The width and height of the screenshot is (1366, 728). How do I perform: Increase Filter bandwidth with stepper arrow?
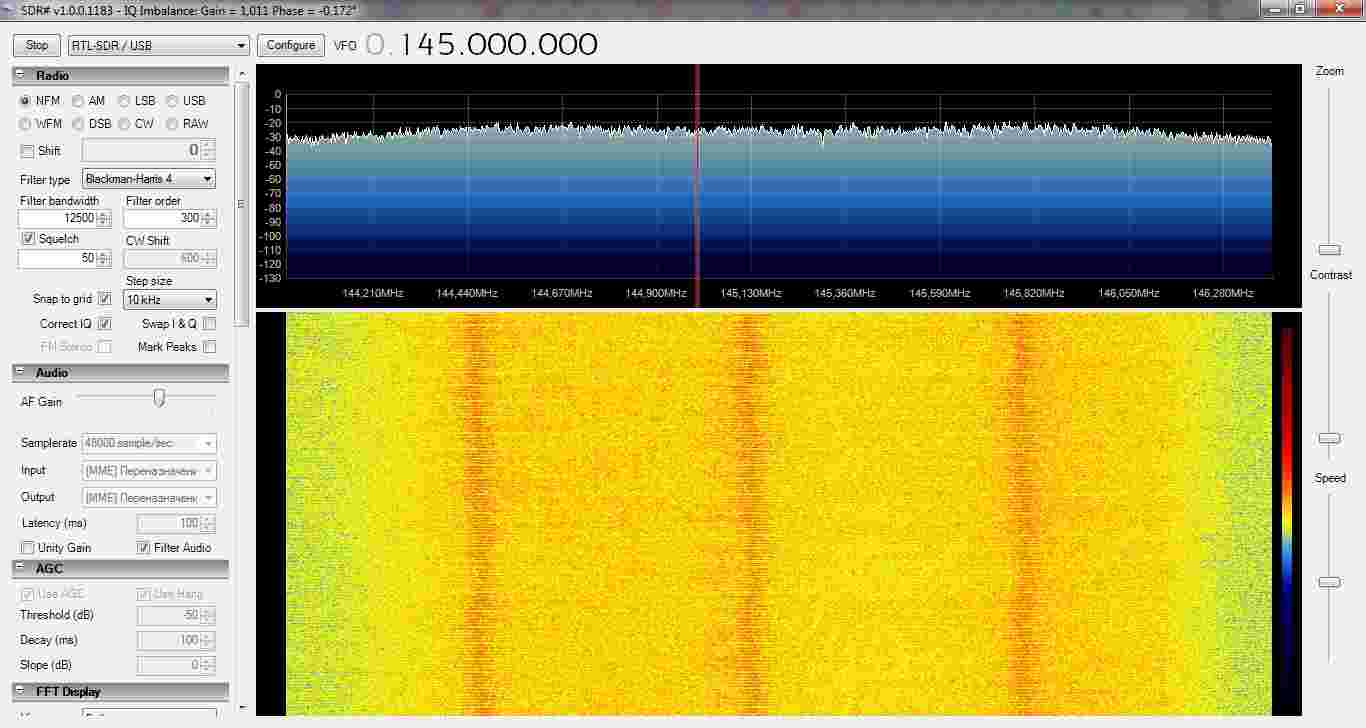pos(104,214)
